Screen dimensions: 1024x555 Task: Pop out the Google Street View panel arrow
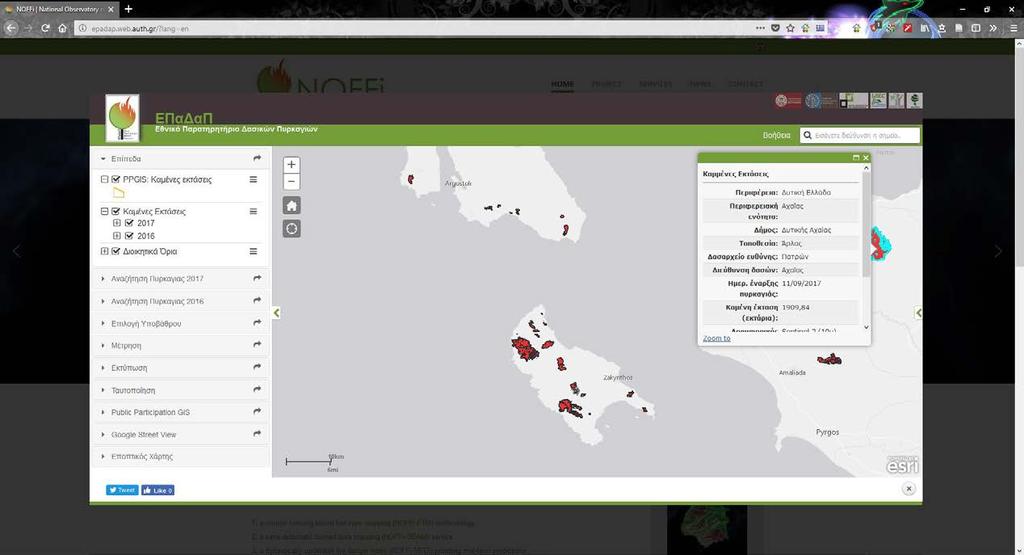pos(257,434)
